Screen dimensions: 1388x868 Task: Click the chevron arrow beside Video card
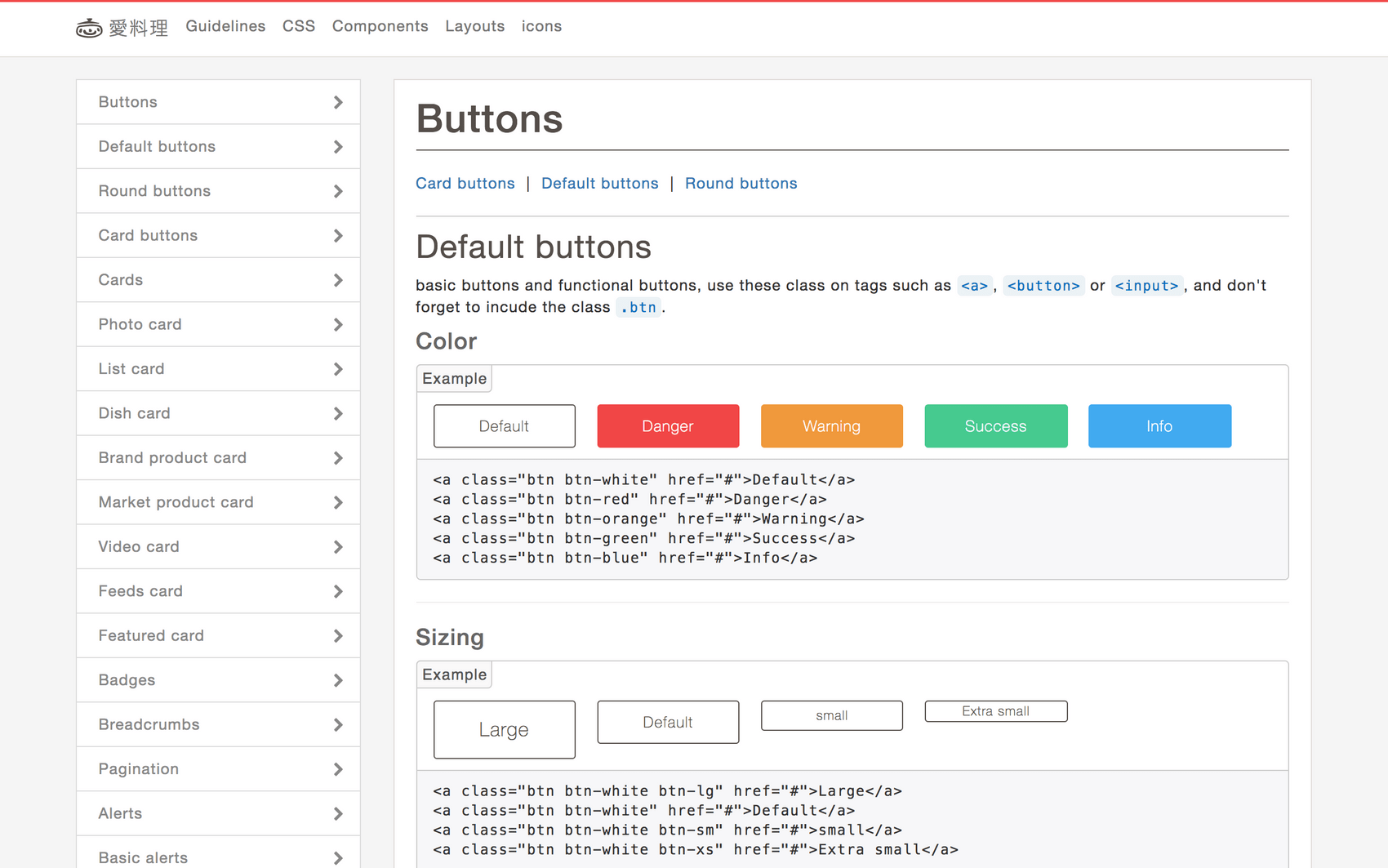click(338, 547)
